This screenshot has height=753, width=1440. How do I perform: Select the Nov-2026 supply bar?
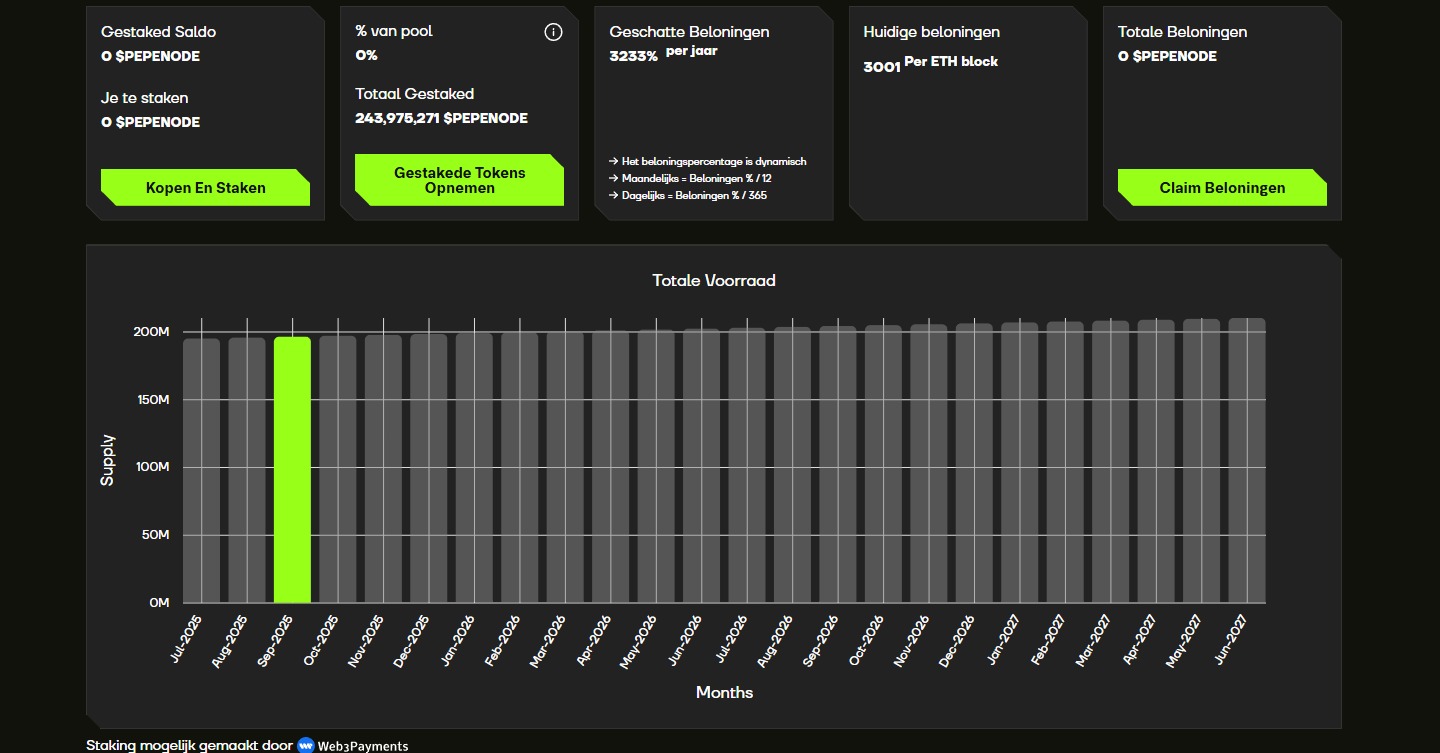point(929,463)
